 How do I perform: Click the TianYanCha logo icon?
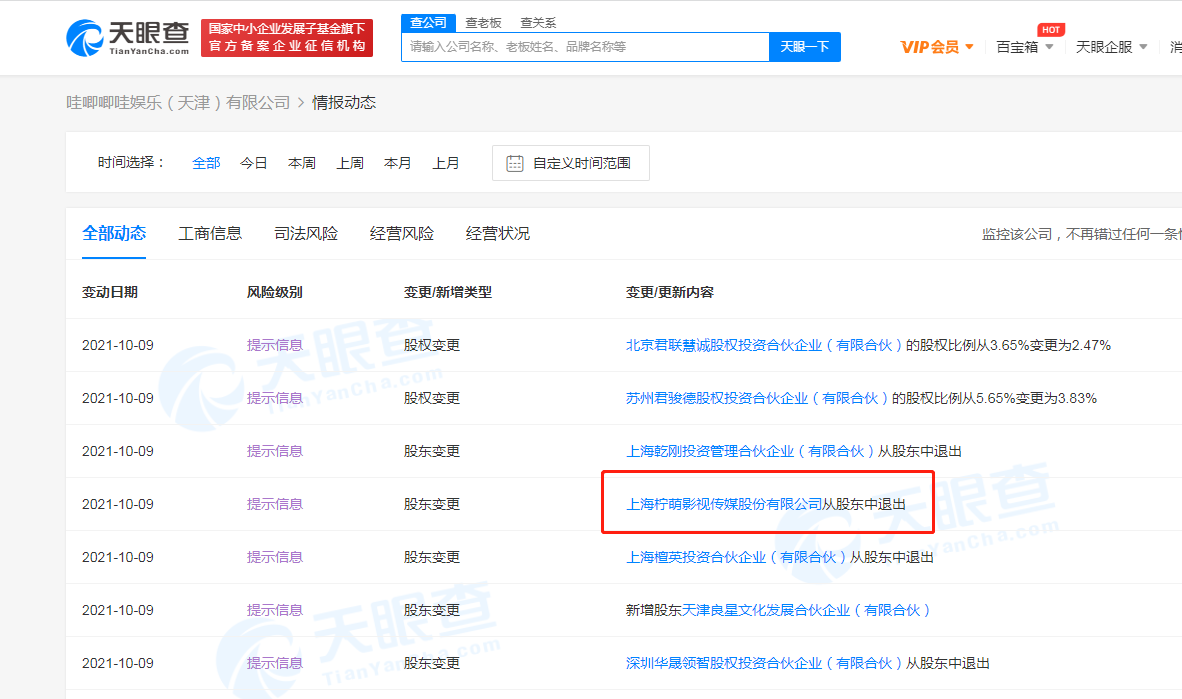point(86,38)
